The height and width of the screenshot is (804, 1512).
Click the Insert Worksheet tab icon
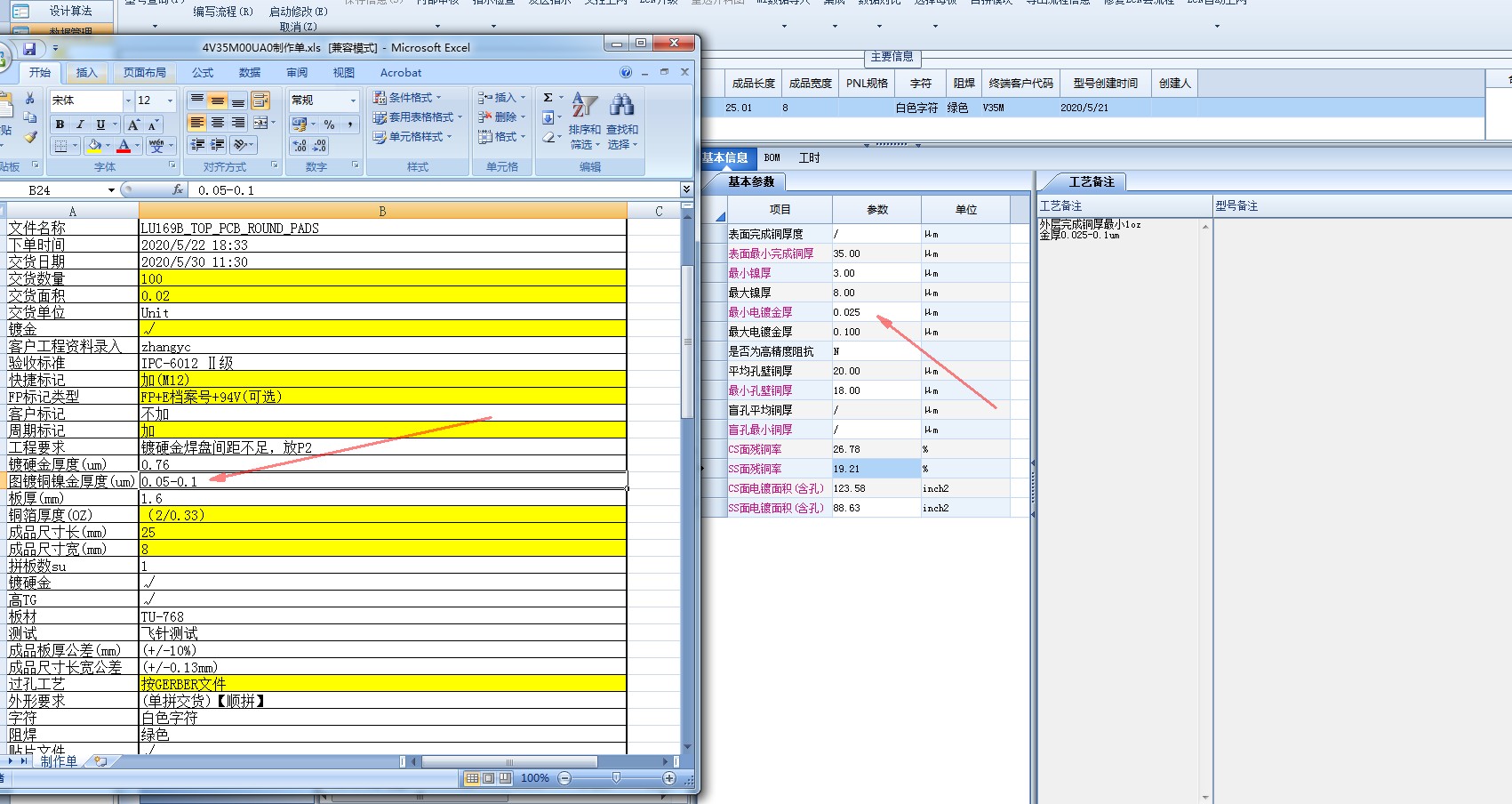click(x=101, y=761)
